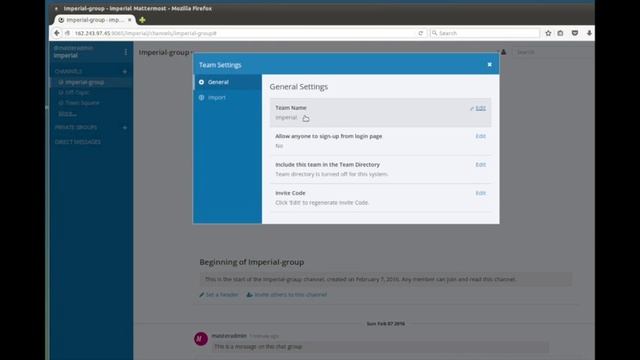This screenshot has height=360, width=640.
Task: Click the General tab gear icon
Action: (201, 82)
